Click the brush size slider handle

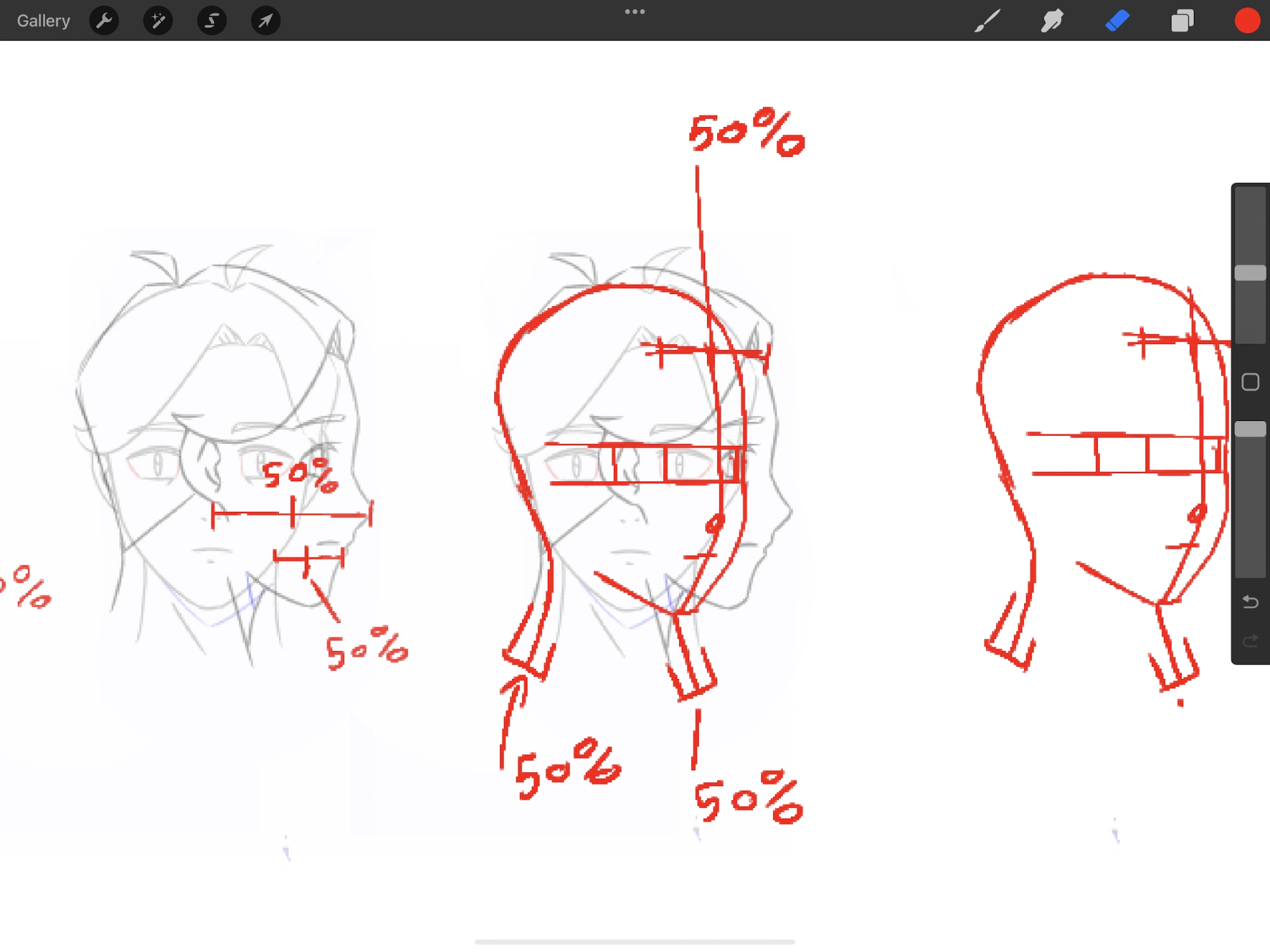1250,273
